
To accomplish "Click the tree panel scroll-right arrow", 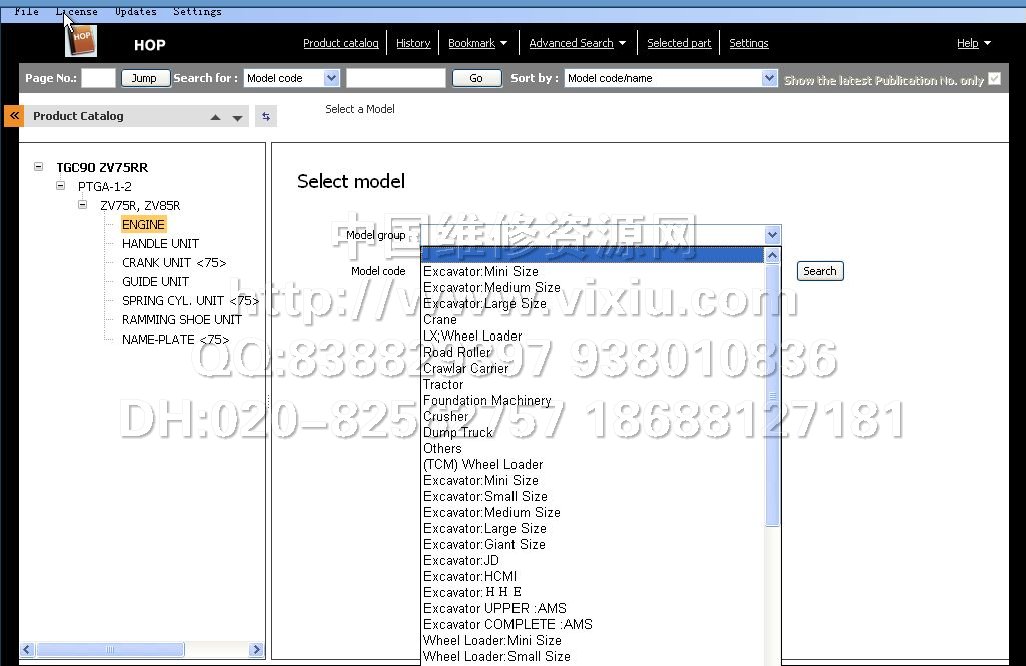I will [257, 650].
